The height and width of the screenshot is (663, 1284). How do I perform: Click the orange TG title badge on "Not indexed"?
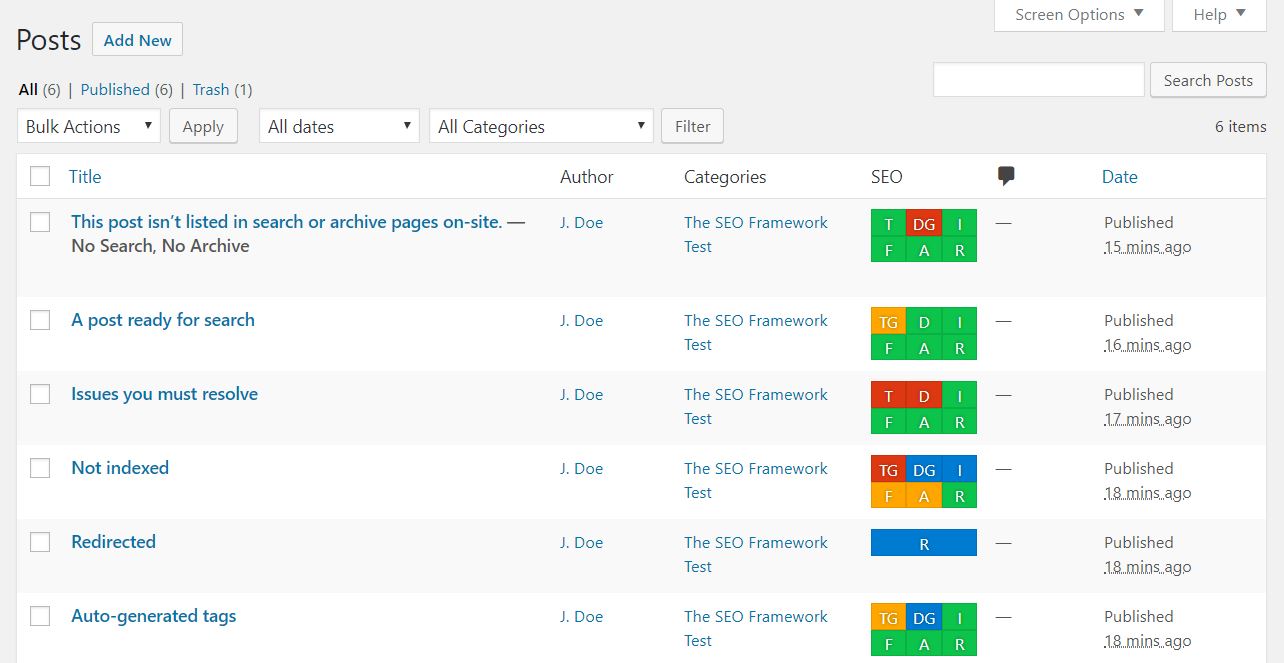[x=887, y=469]
